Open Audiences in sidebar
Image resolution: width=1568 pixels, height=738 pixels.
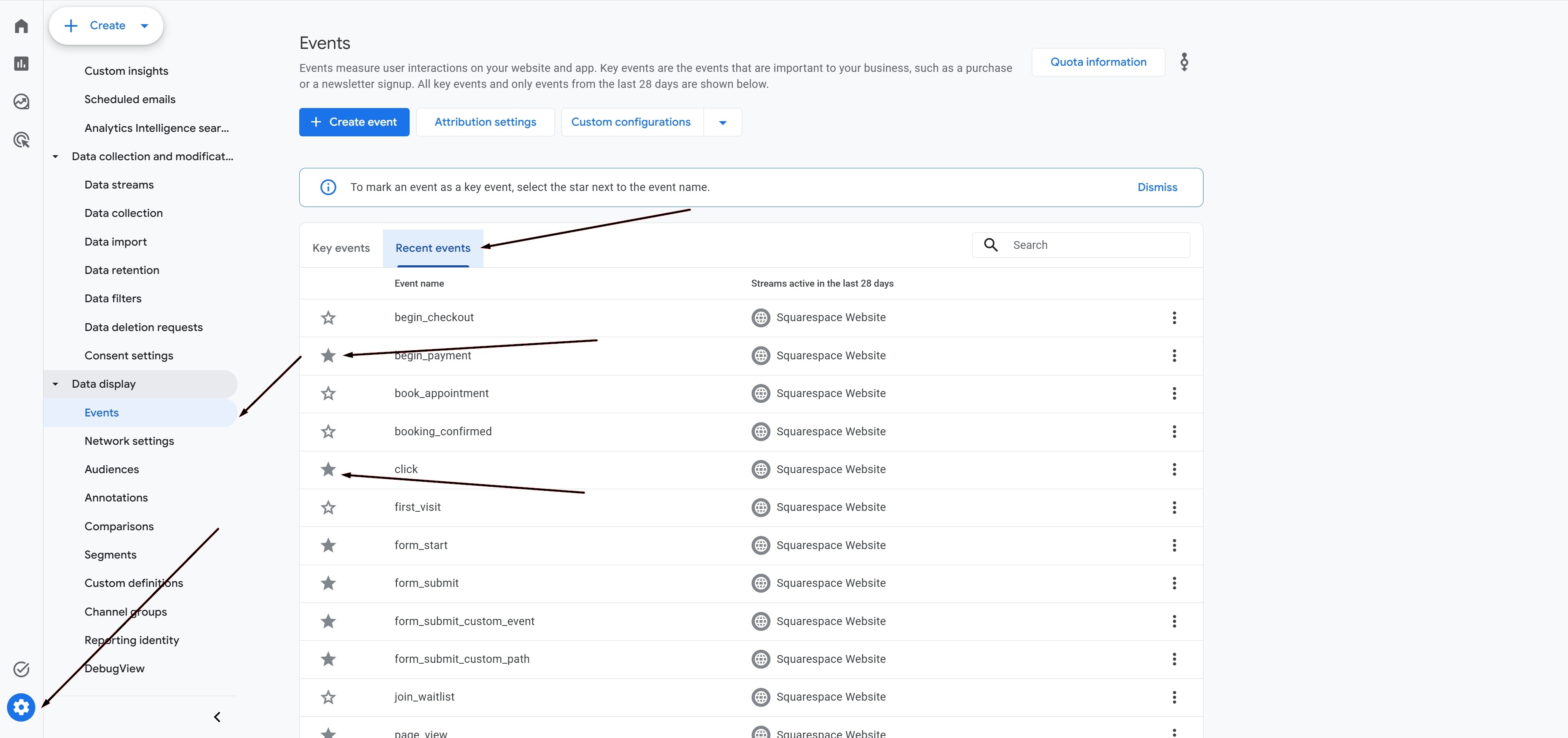tap(111, 469)
